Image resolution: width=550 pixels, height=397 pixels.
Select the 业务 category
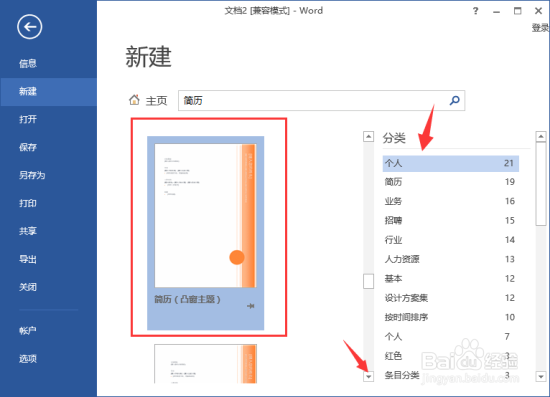[451, 201]
